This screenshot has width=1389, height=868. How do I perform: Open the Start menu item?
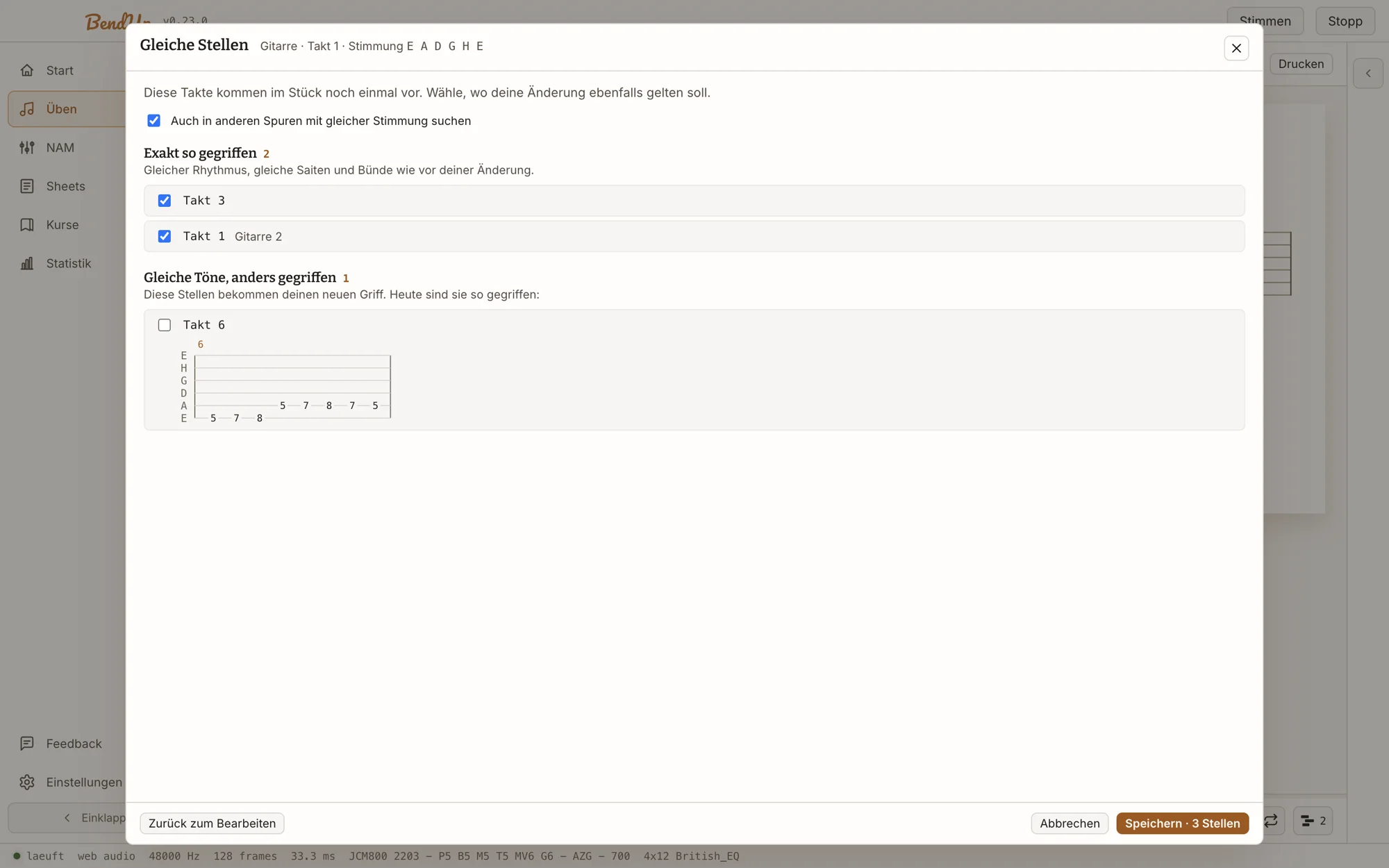point(67,70)
